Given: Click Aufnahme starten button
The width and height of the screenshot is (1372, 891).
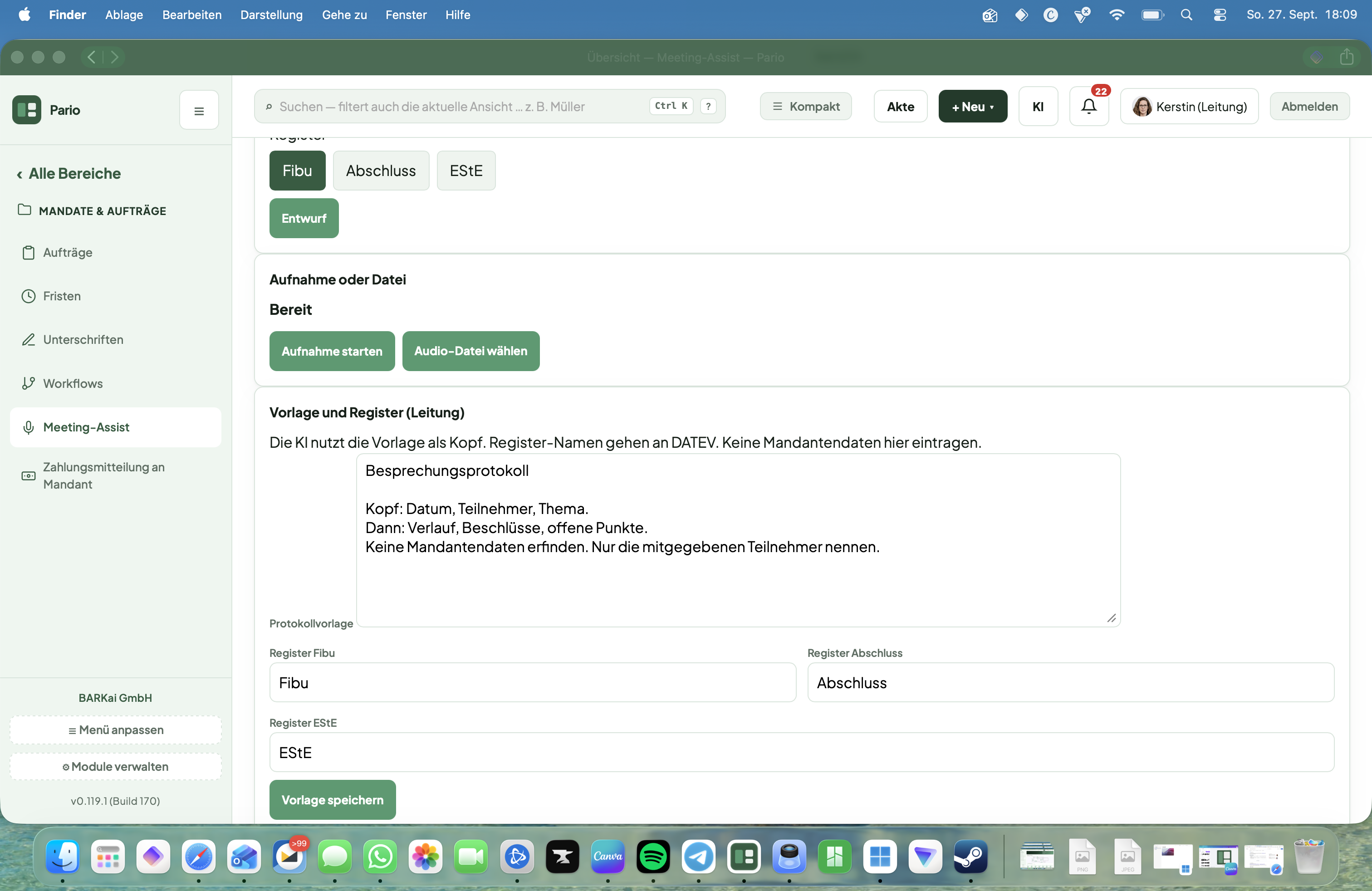Looking at the screenshot, I should 332,351.
